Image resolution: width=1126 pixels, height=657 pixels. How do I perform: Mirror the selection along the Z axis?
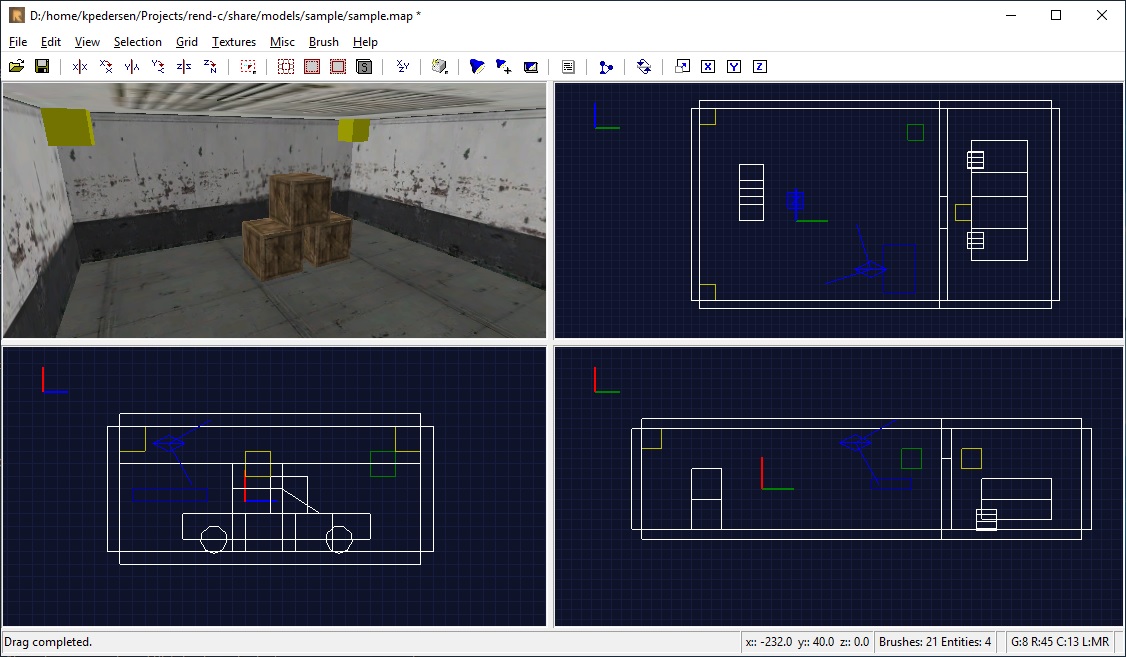pos(183,66)
